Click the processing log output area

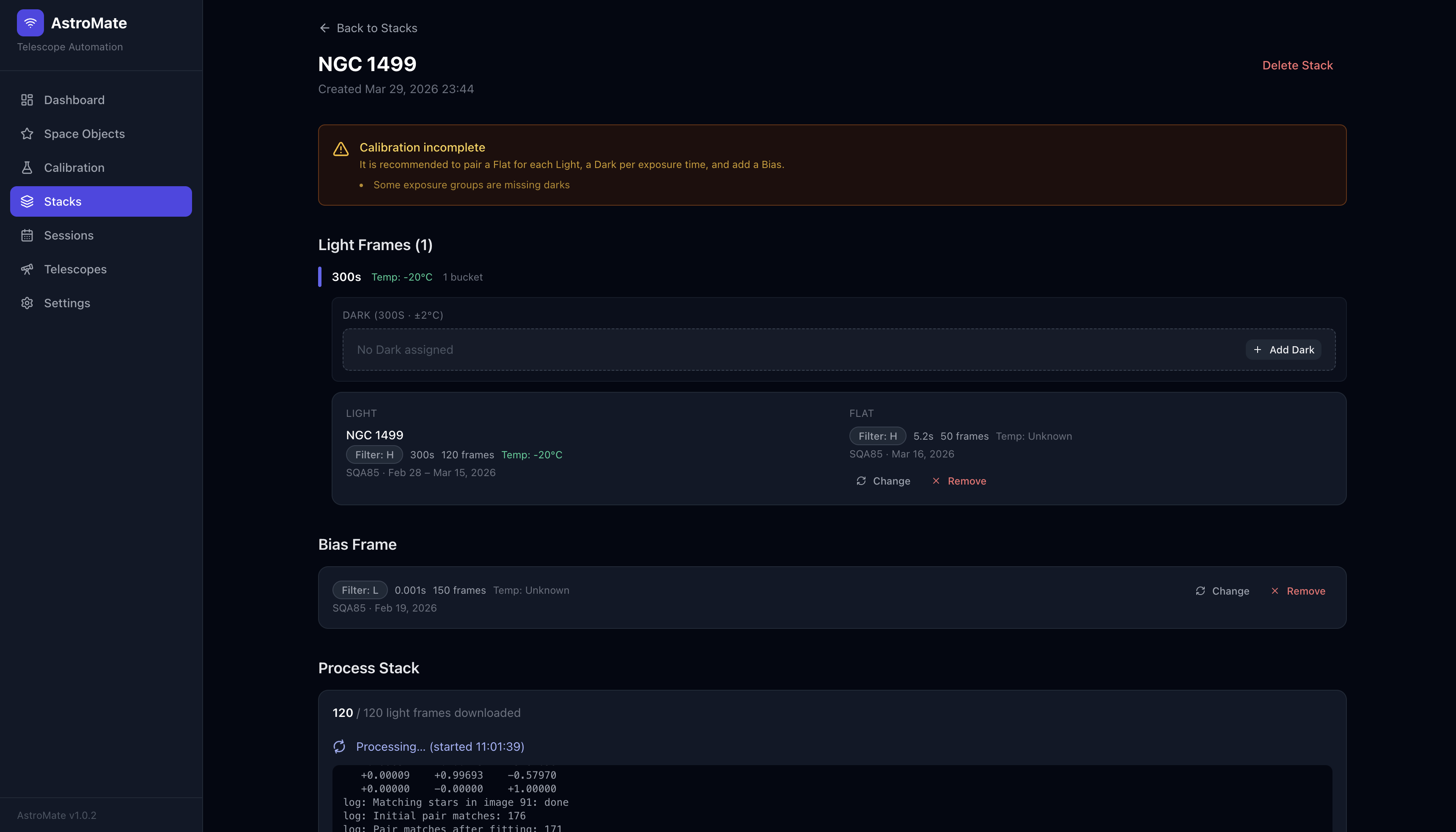832,800
